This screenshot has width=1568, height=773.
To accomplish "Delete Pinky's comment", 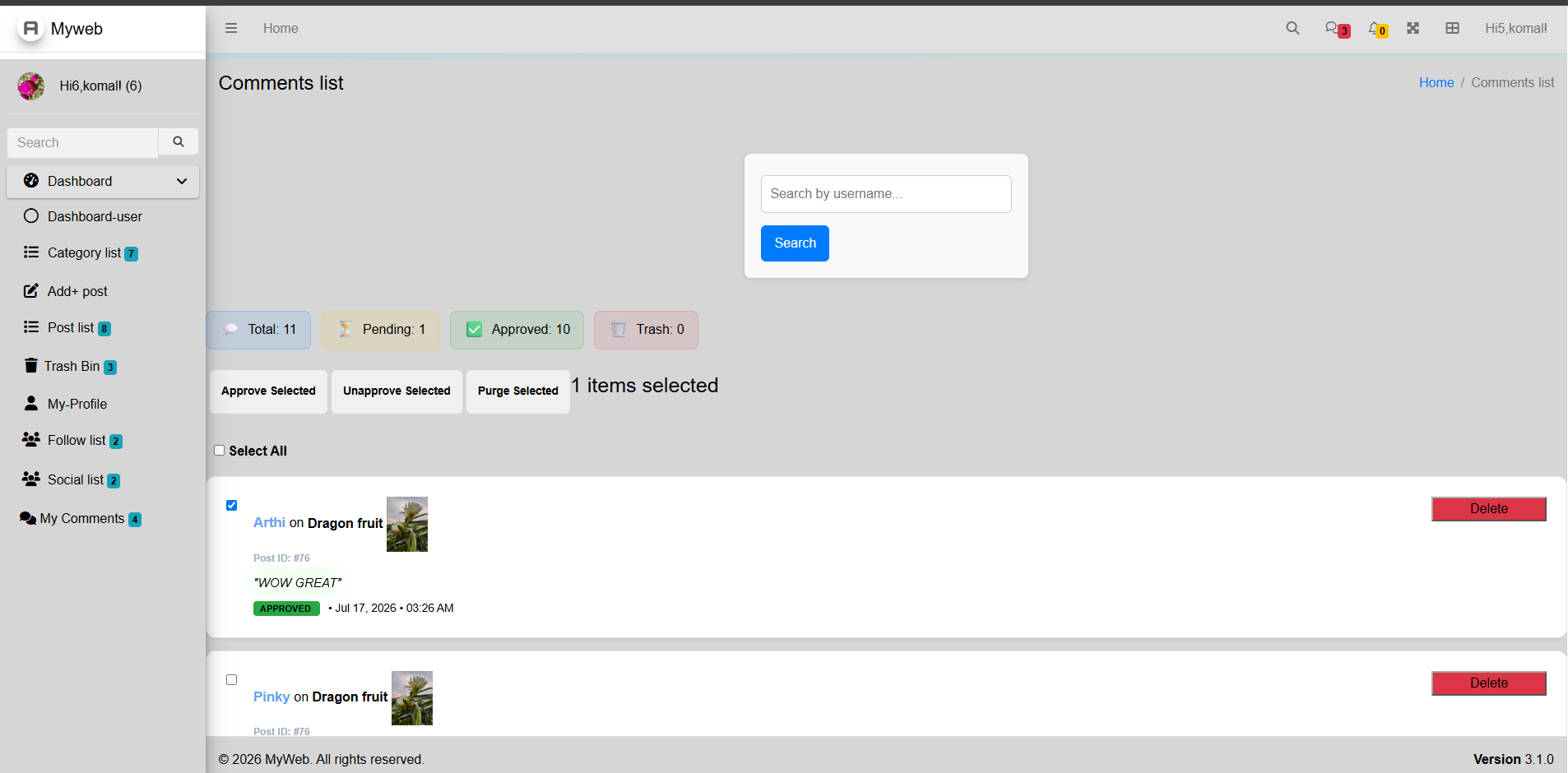I will pyautogui.click(x=1489, y=683).
